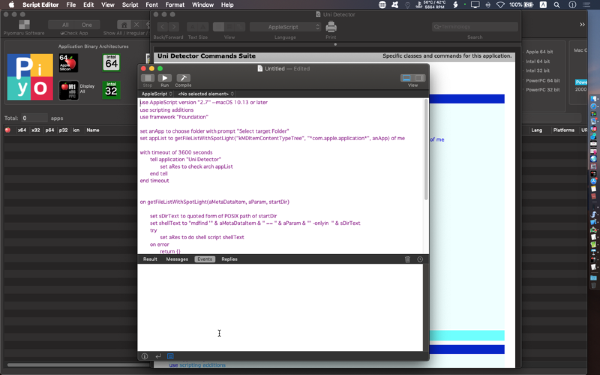Open the Apple menu
The width and height of the screenshot is (600, 375).
click(11, 5)
